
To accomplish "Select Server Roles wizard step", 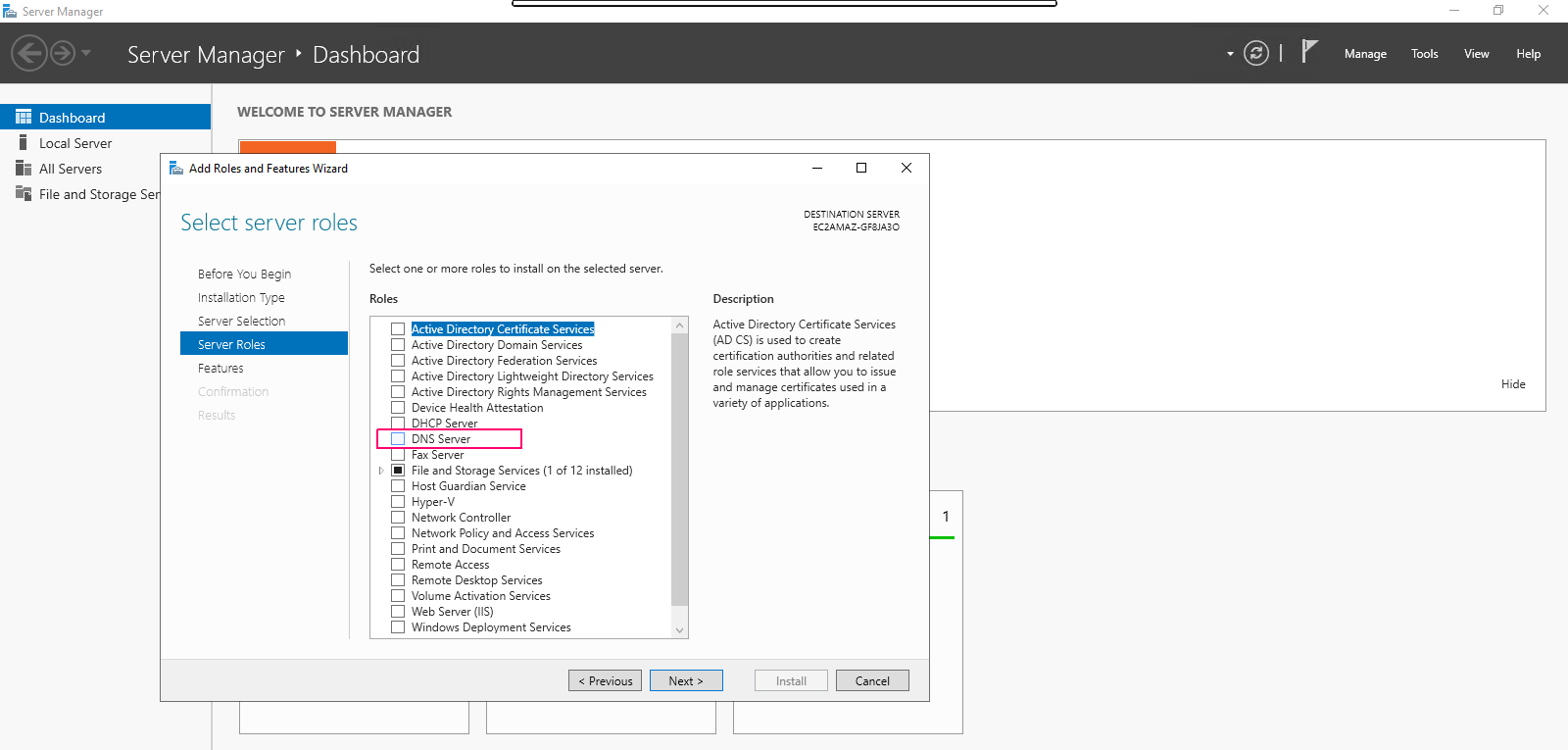I will coord(264,344).
